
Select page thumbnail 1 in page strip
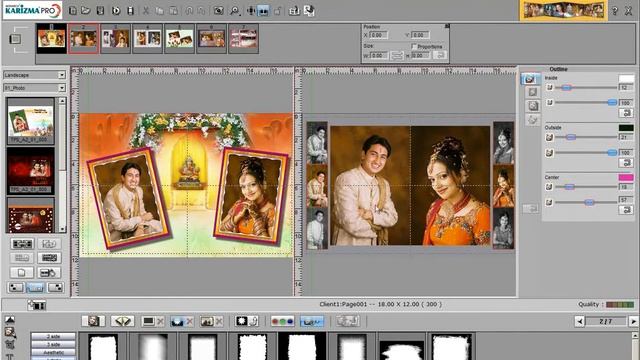click(51, 39)
